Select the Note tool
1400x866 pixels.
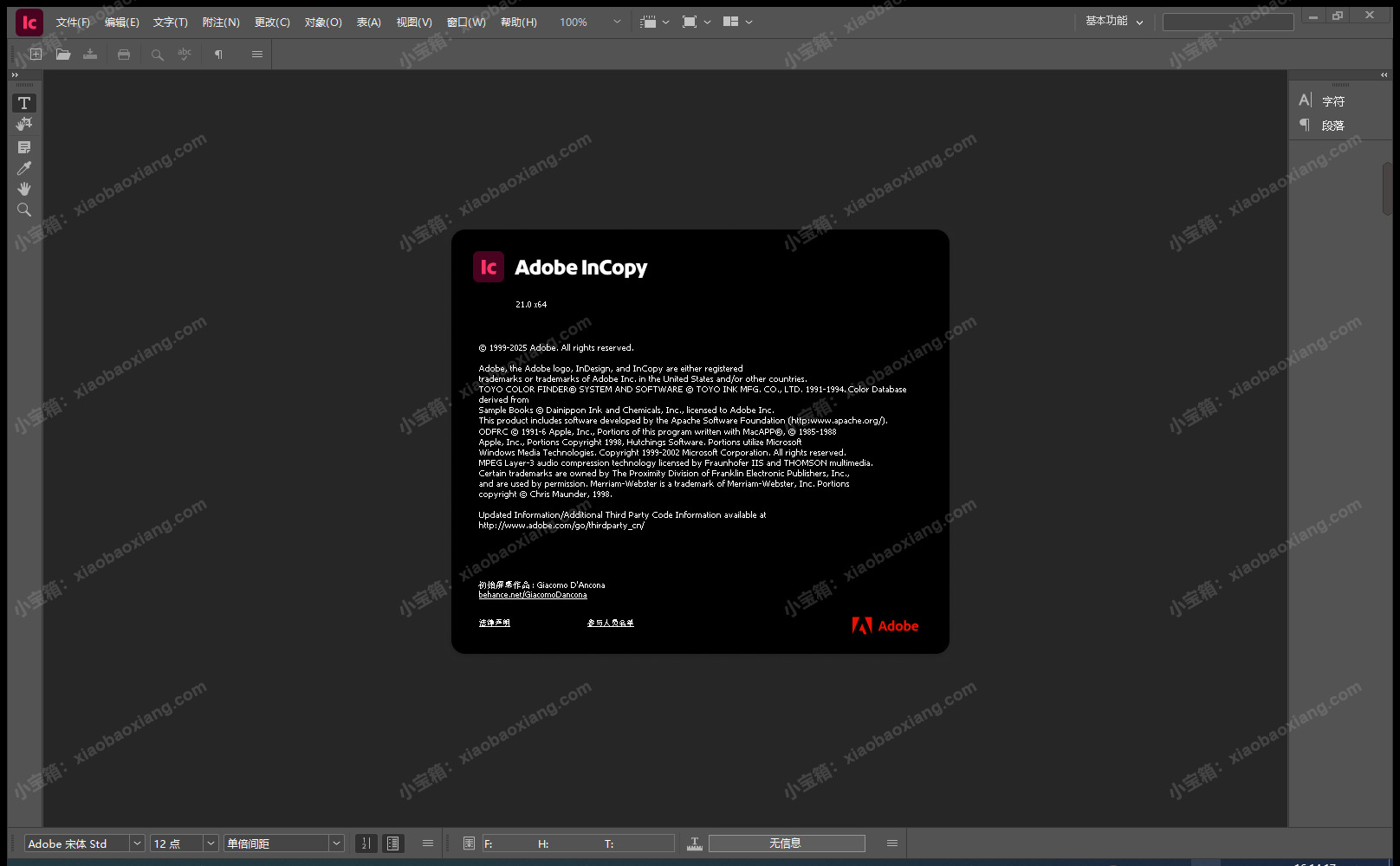click(x=24, y=147)
